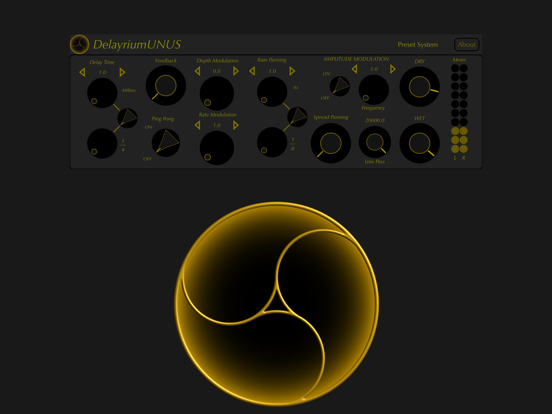Click the Depth Modulation knob
This screenshot has width=552, height=414.
click(x=217, y=93)
